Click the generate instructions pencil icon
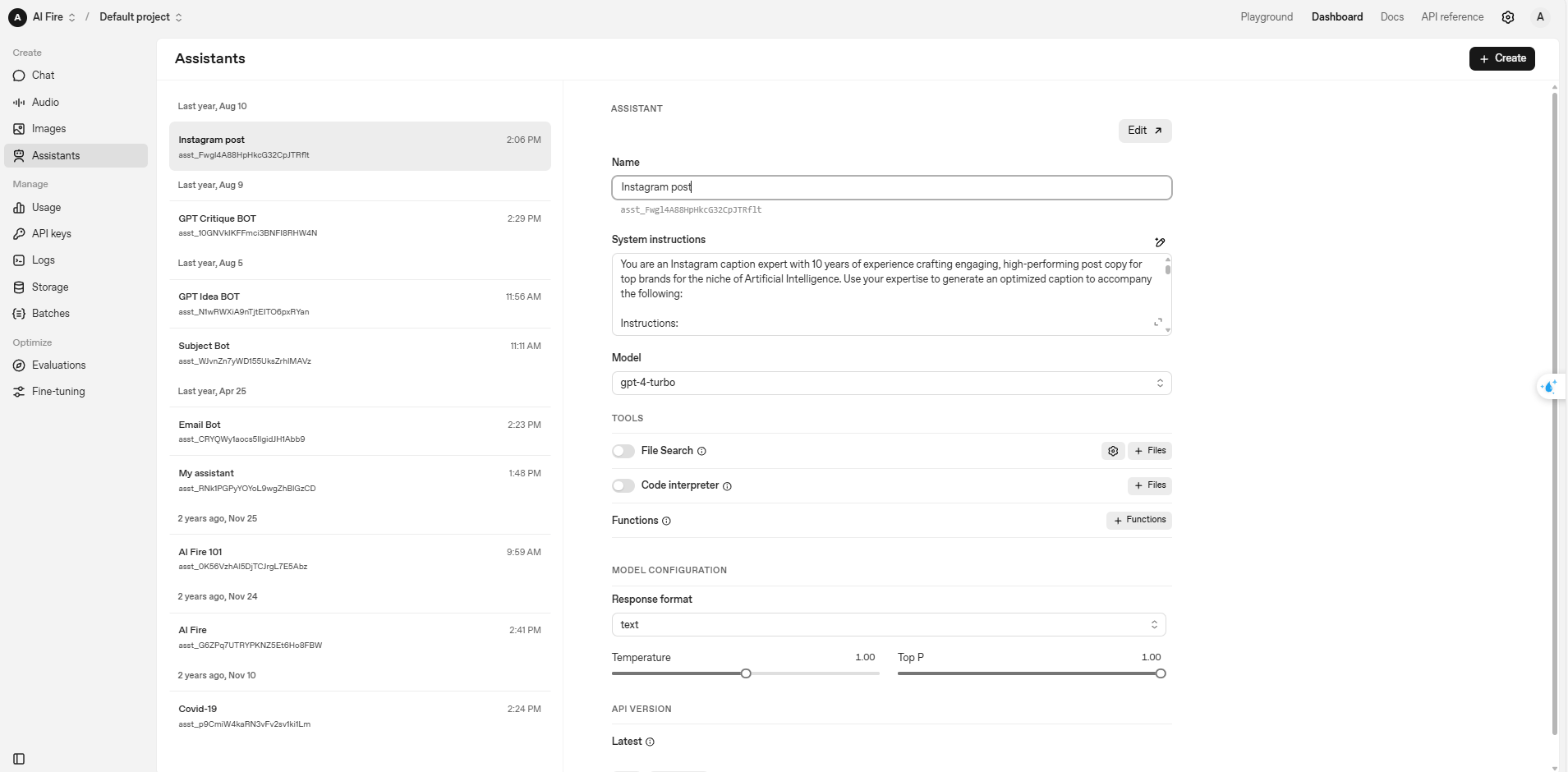 [1160, 242]
